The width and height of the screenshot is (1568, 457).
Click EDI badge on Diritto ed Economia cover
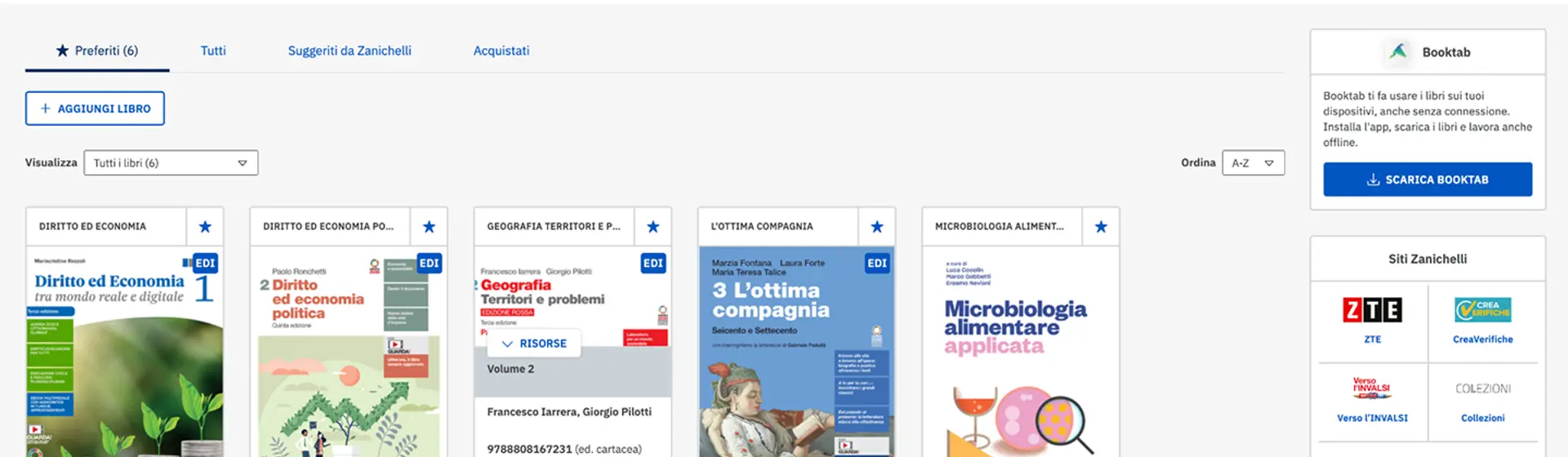pos(206,263)
